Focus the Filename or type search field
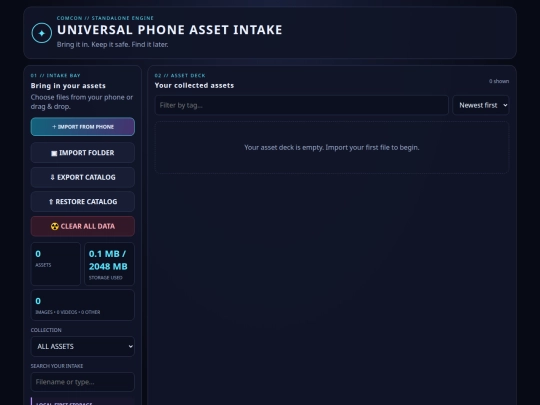This screenshot has height=405, width=540. tap(83, 382)
